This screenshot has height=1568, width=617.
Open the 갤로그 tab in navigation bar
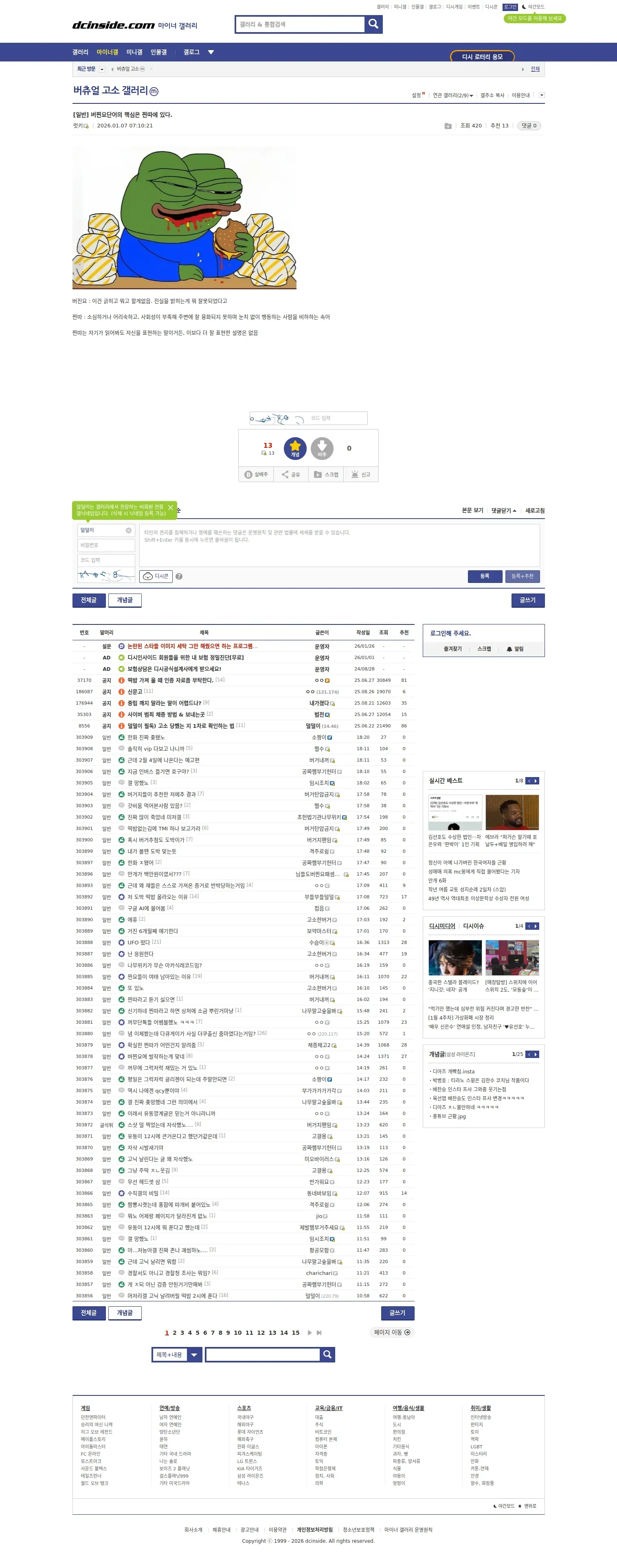(x=191, y=53)
